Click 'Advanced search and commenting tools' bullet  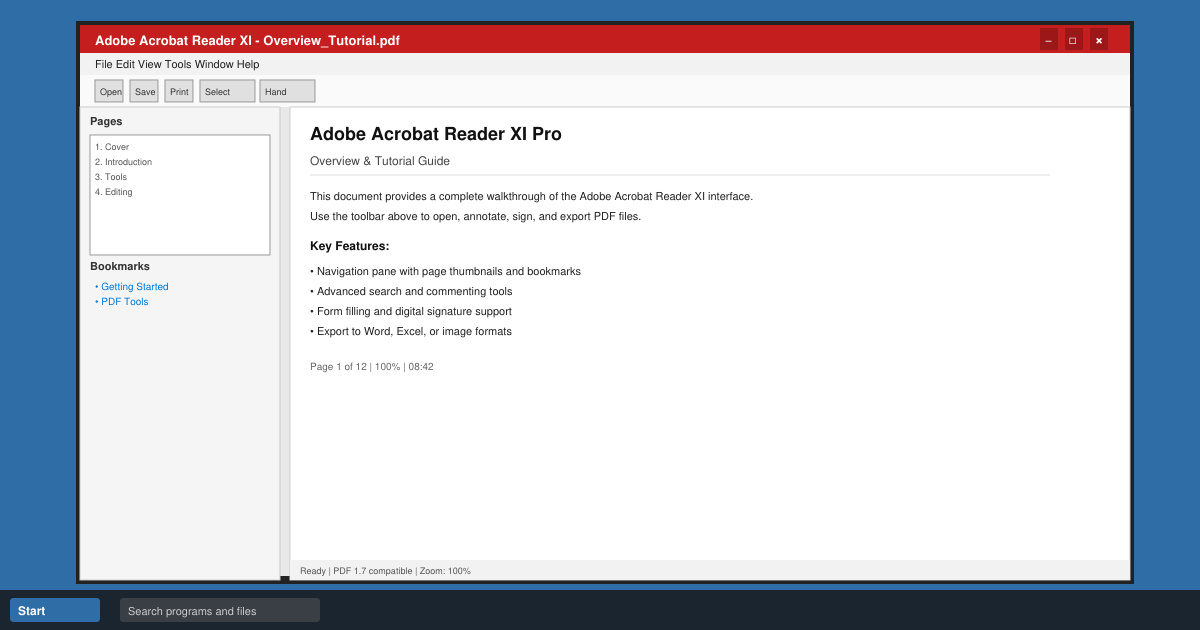411,291
